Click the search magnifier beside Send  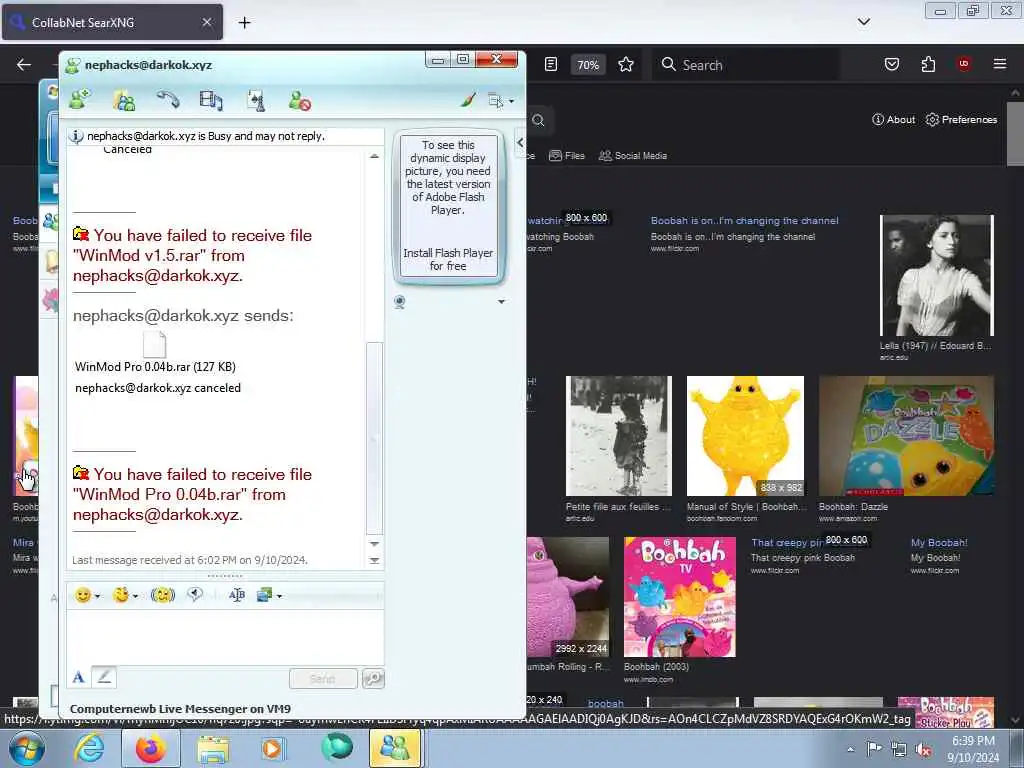point(373,679)
